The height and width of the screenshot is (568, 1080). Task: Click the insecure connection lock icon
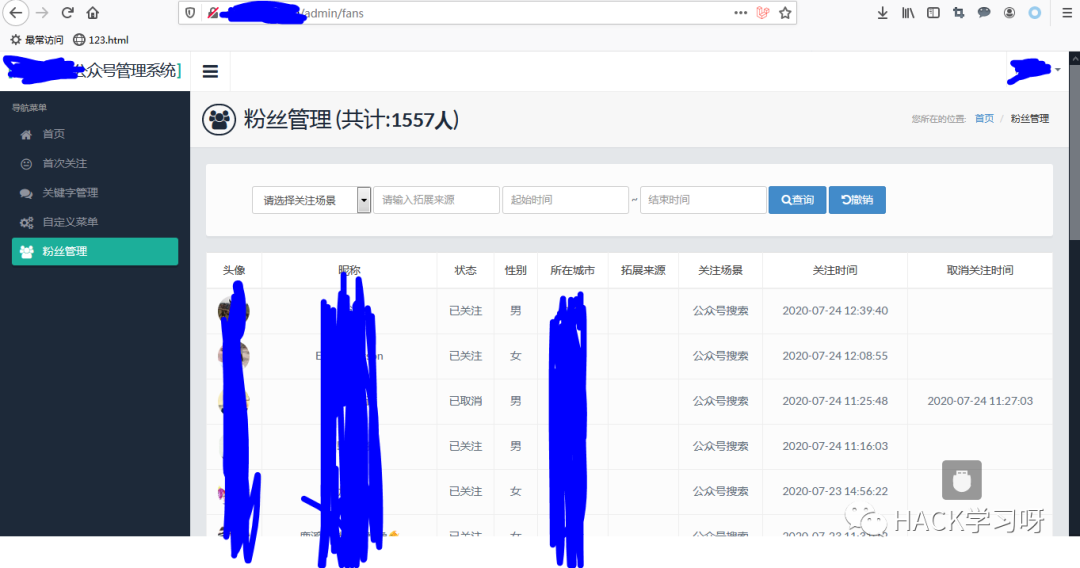(213, 12)
